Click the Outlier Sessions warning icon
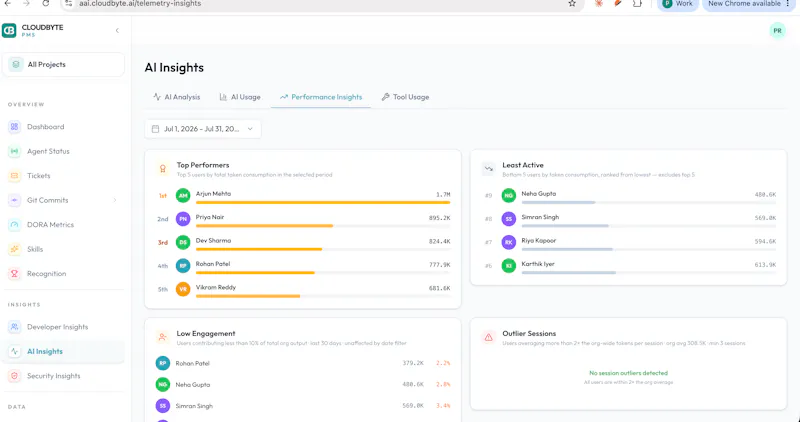Screen dimensions: 800x422 (x=488, y=337)
